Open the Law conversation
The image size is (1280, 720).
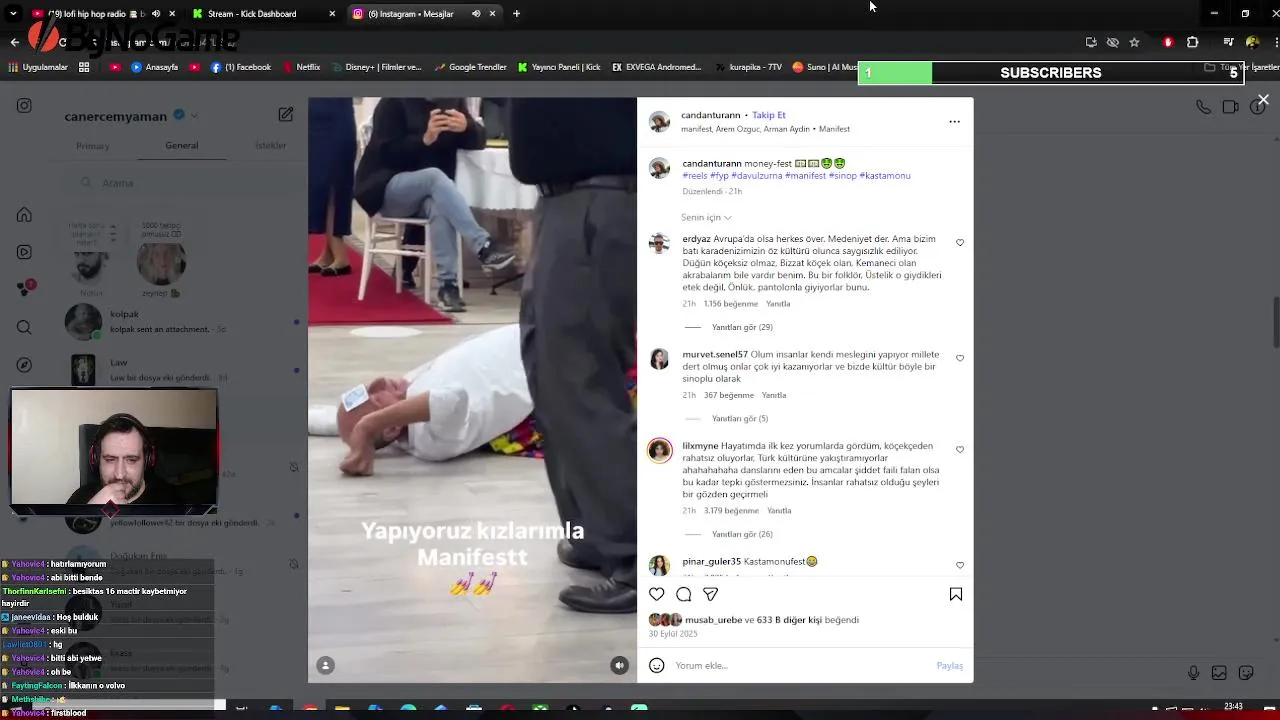click(x=180, y=370)
